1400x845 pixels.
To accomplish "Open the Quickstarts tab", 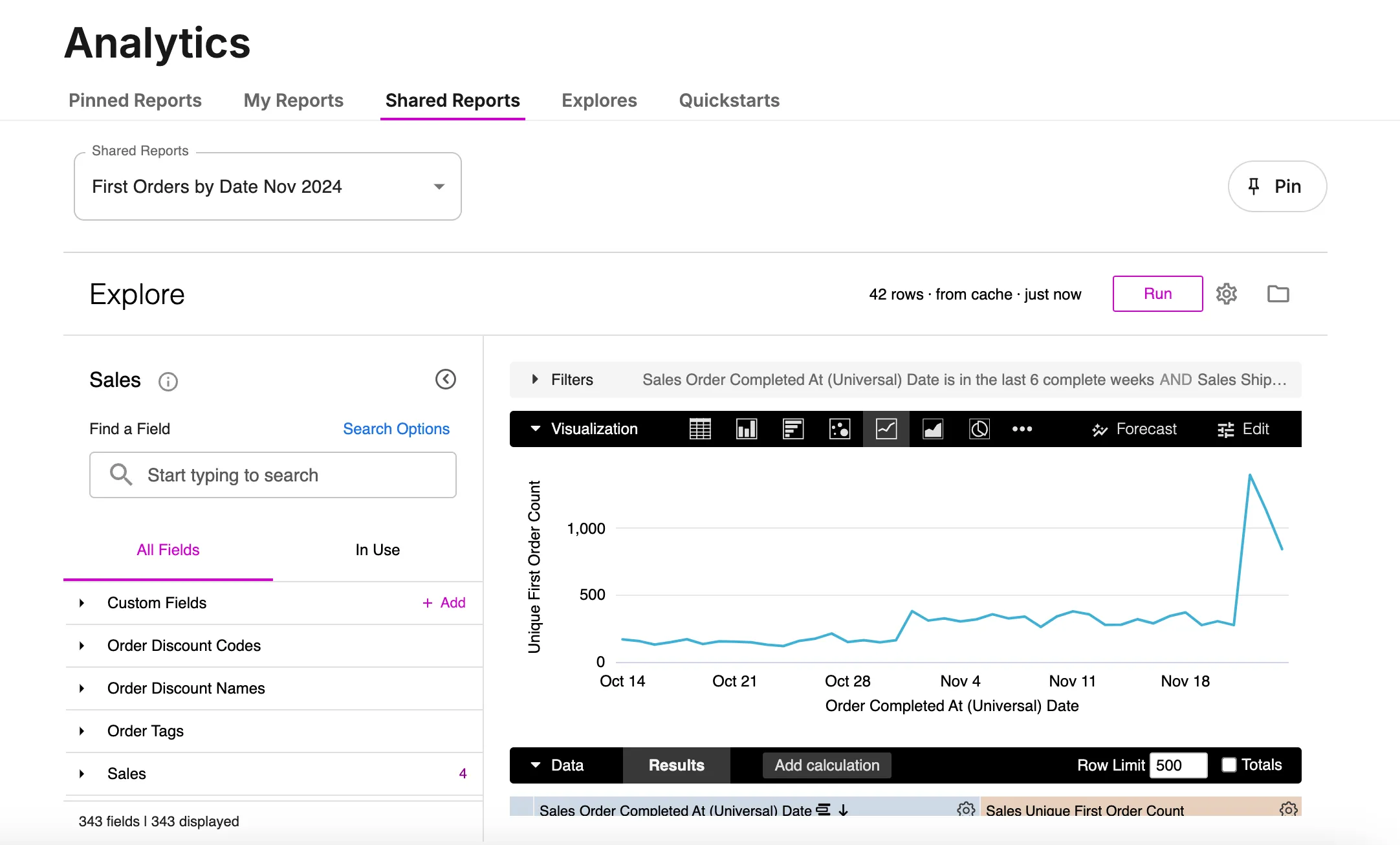I will [729, 100].
